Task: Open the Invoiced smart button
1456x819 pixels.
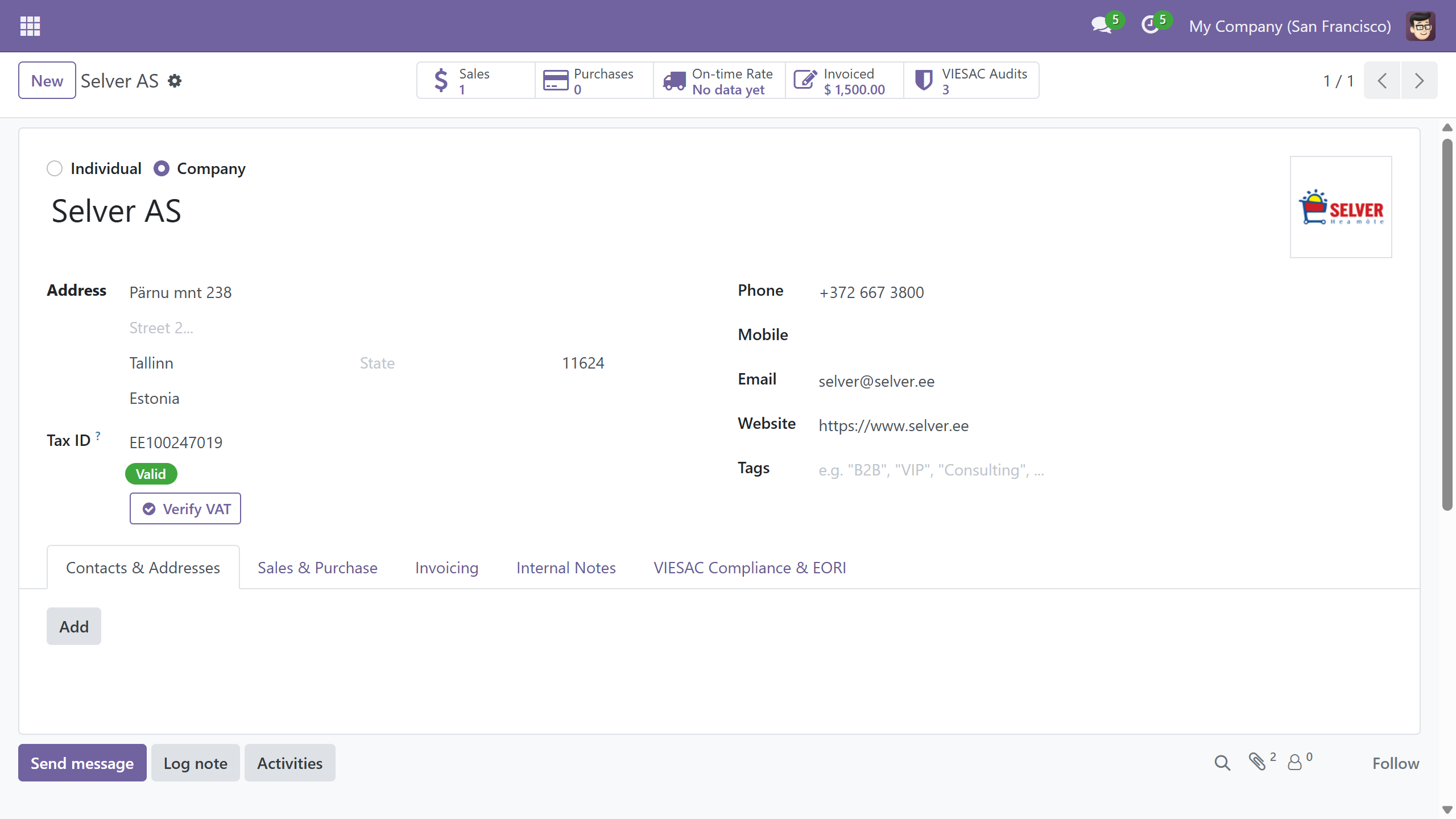Action: 845,81
